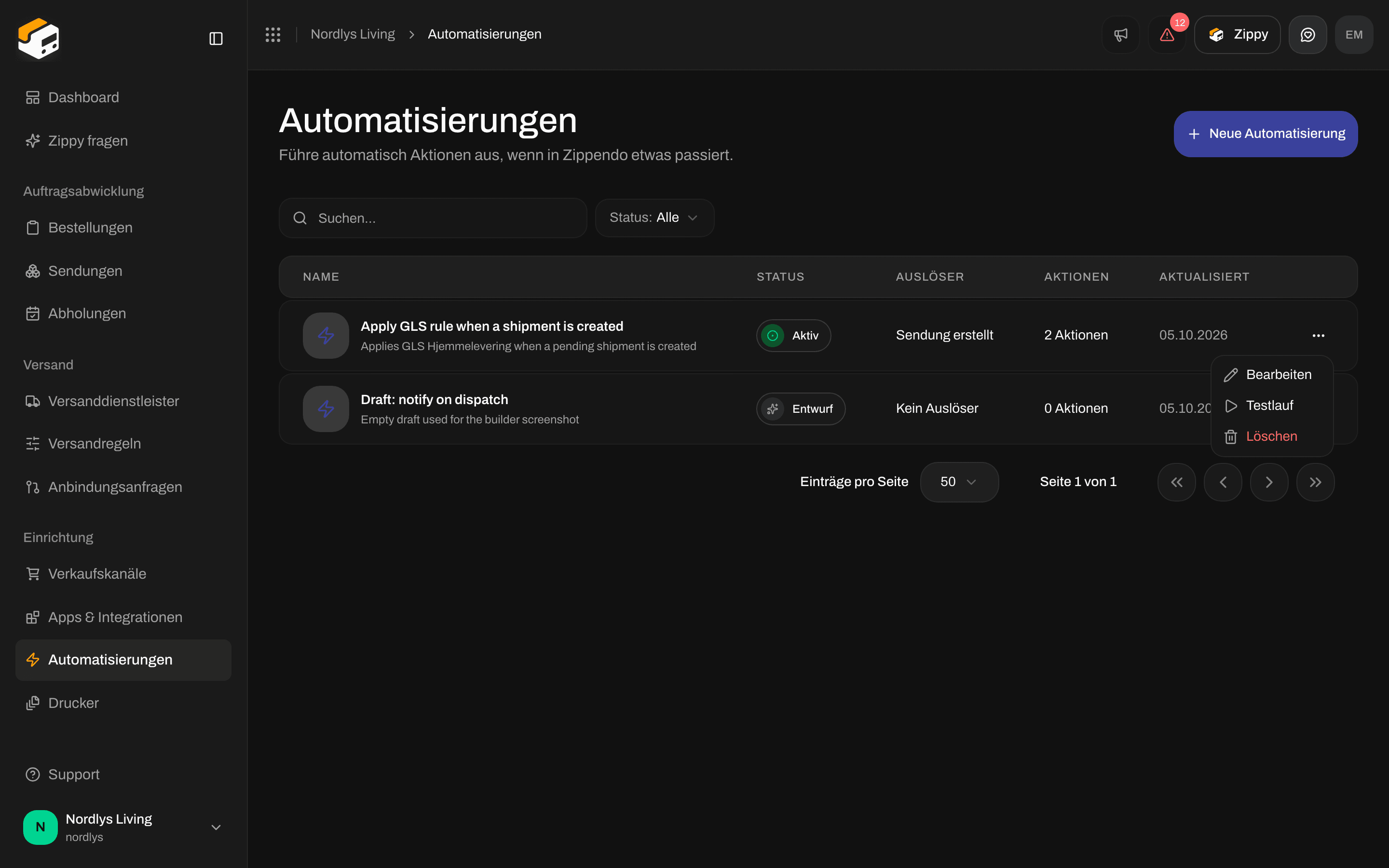Screen dimensions: 1389x868
Task: Open Bestellungen in the sidebar
Action: point(123,227)
